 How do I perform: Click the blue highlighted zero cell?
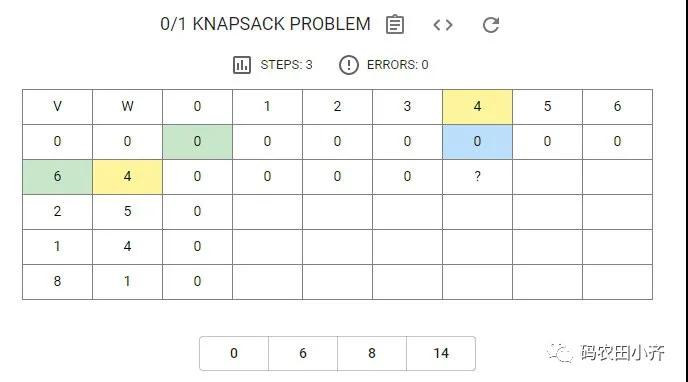click(x=477, y=142)
